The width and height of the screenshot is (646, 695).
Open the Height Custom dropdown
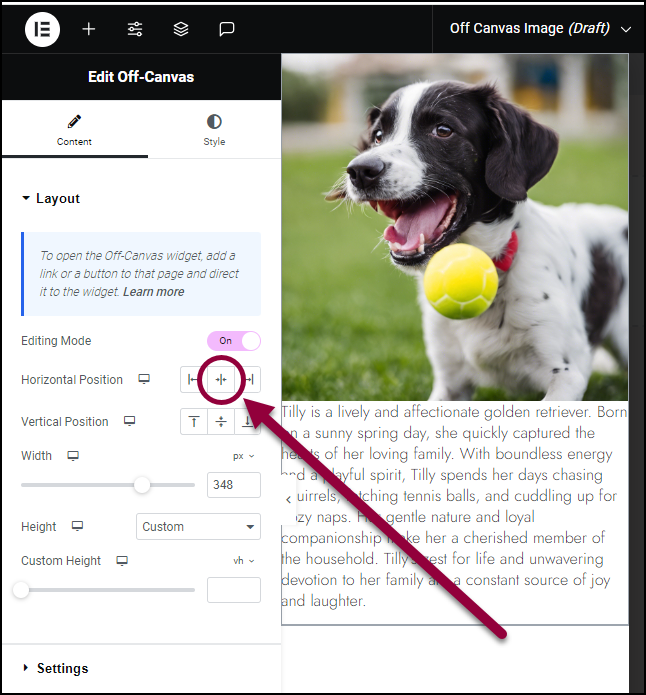198,527
